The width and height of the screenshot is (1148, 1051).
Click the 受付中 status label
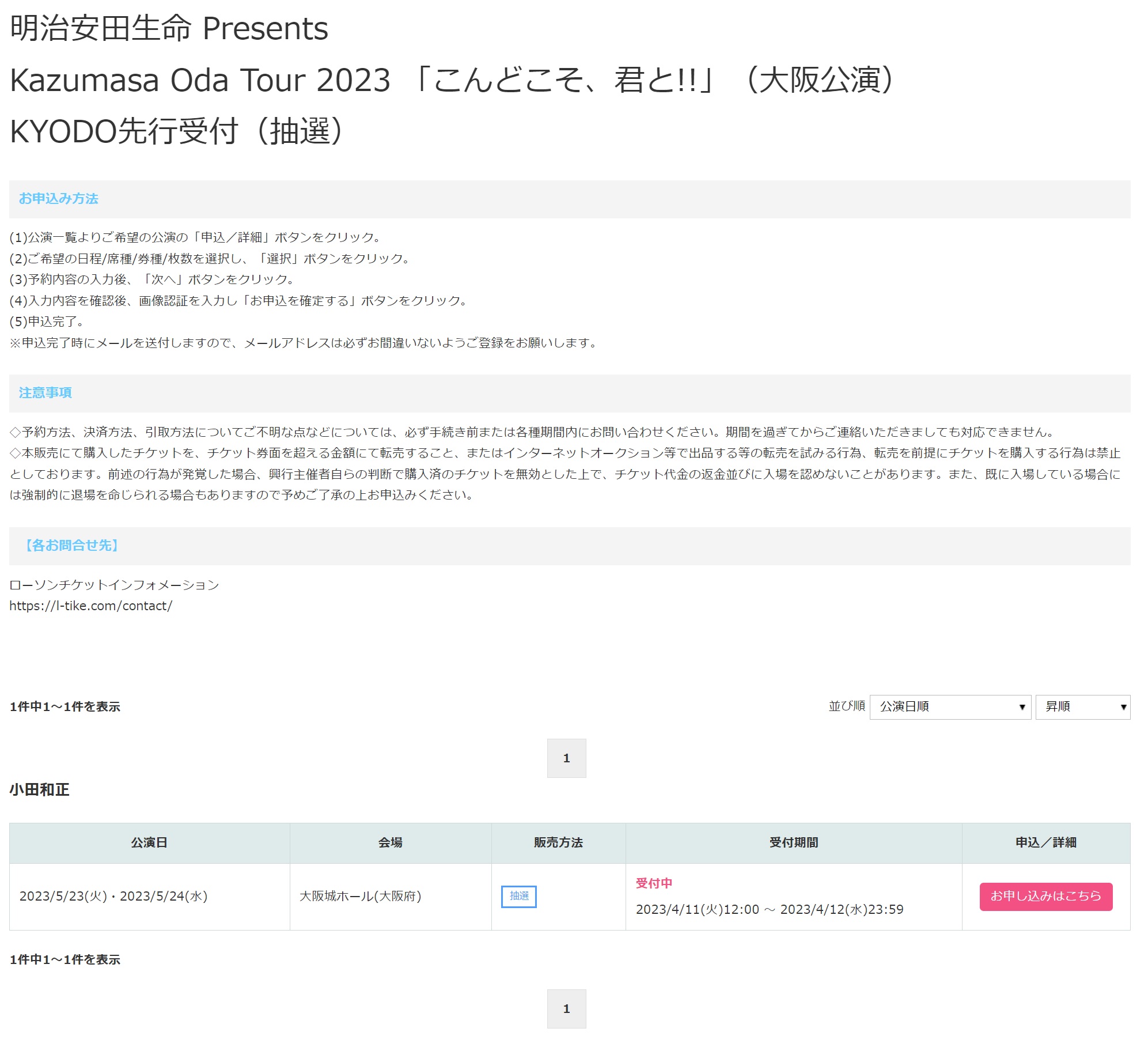point(654,883)
